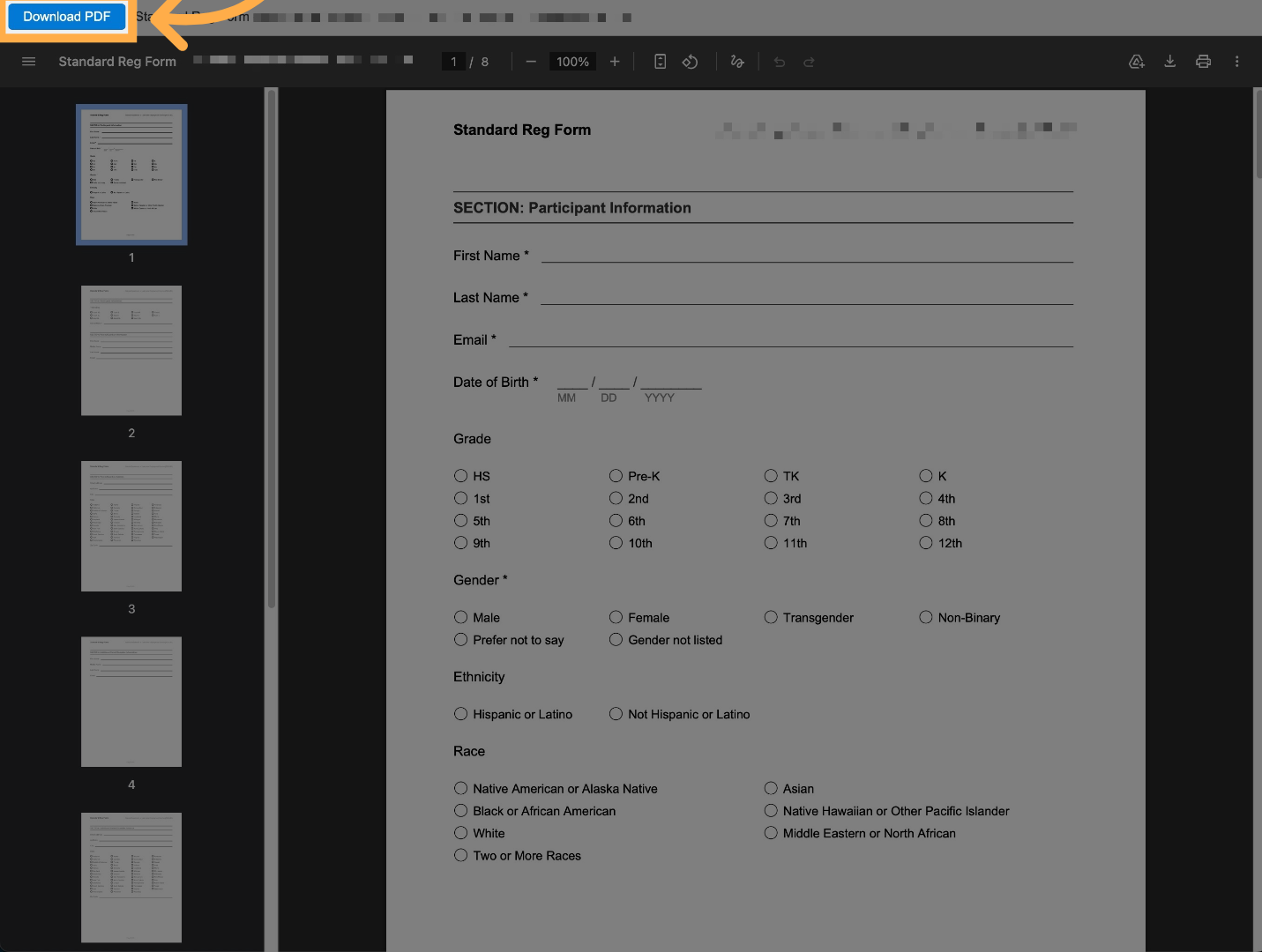Click the undo arrow icon
This screenshot has width=1262, height=952.
click(779, 61)
